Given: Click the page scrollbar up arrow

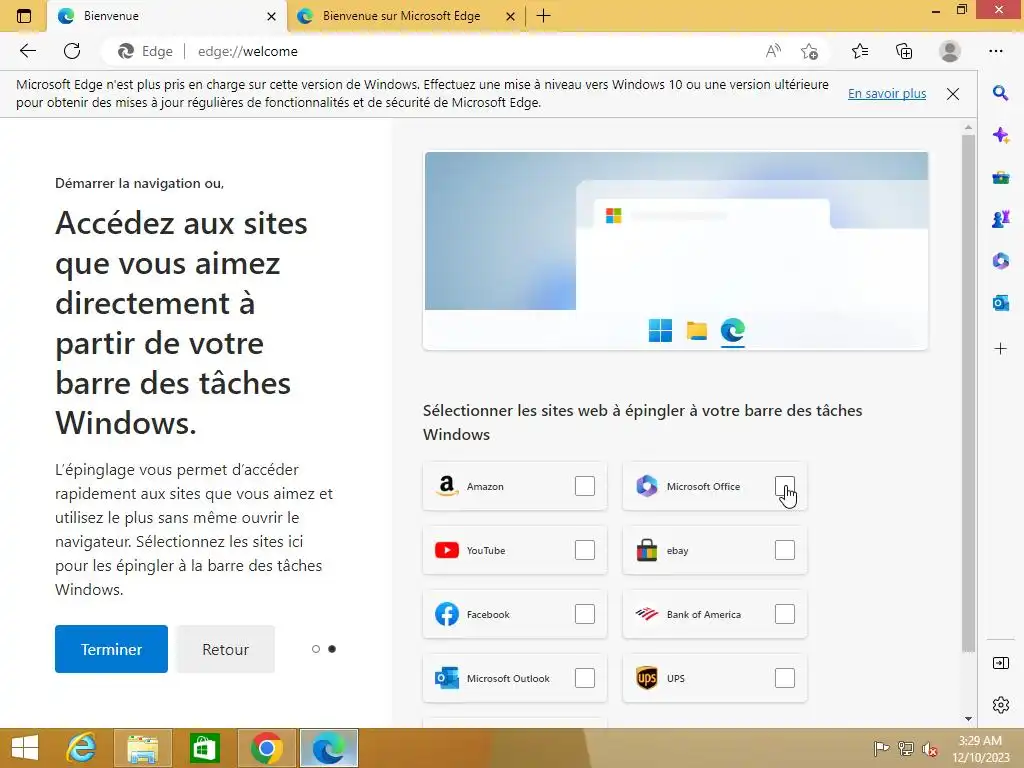Looking at the screenshot, I should 968,127.
